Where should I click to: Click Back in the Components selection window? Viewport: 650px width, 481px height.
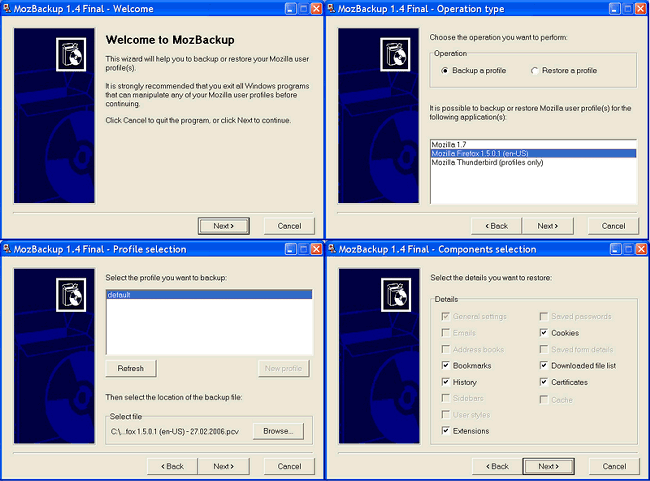(x=497, y=466)
